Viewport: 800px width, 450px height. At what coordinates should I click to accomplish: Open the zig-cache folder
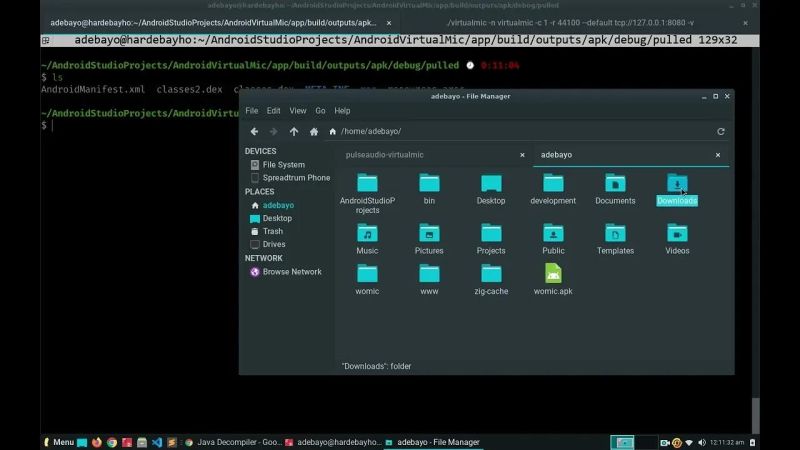click(x=491, y=280)
